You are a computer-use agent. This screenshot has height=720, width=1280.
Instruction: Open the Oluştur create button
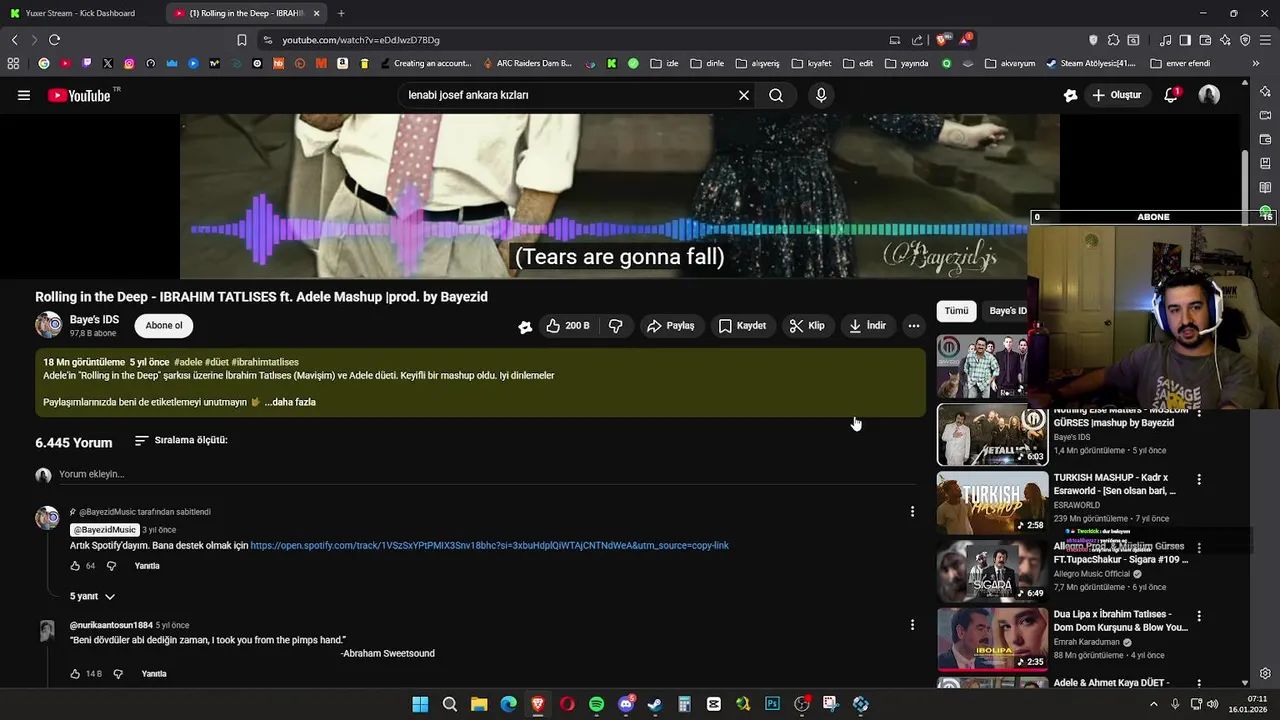(1118, 95)
